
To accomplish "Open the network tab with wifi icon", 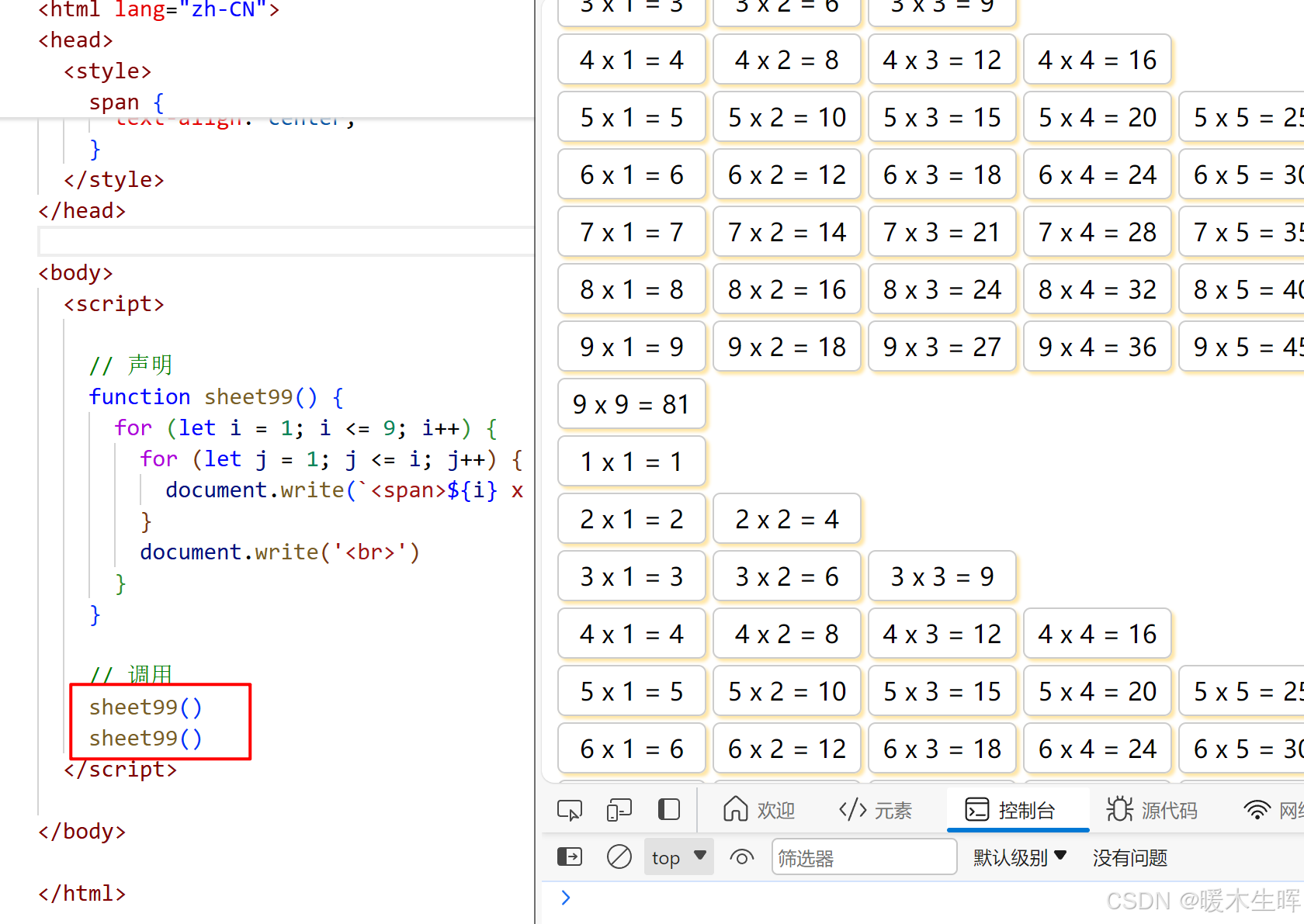I will coord(1273,810).
